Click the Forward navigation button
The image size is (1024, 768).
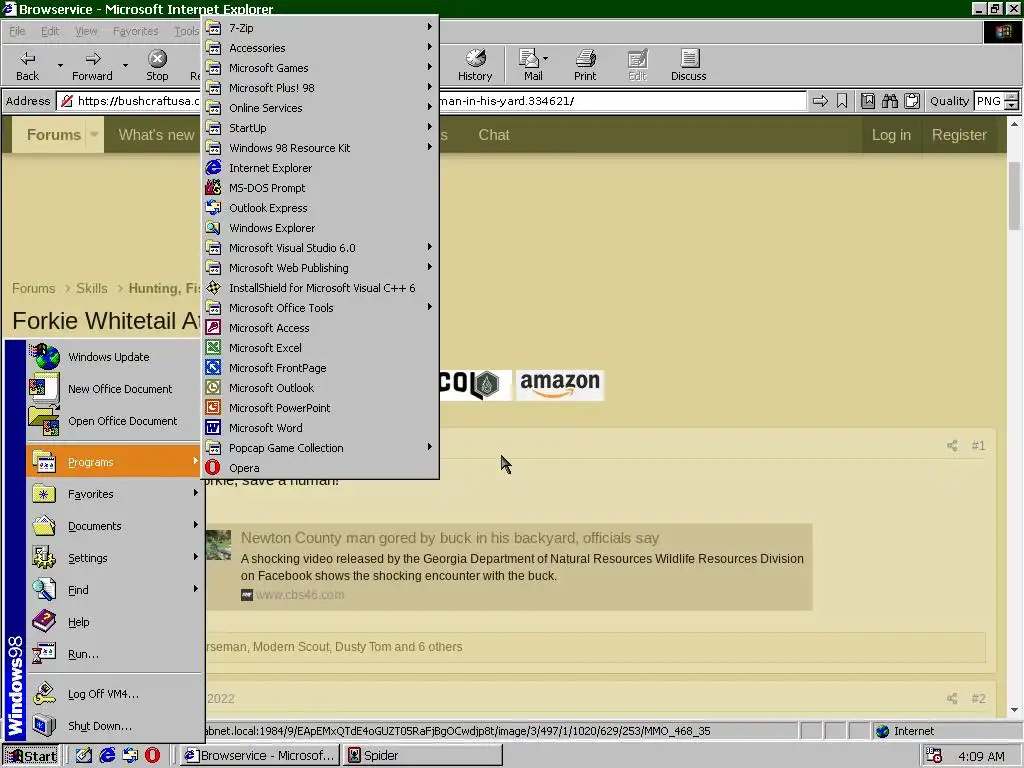click(x=92, y=65)
